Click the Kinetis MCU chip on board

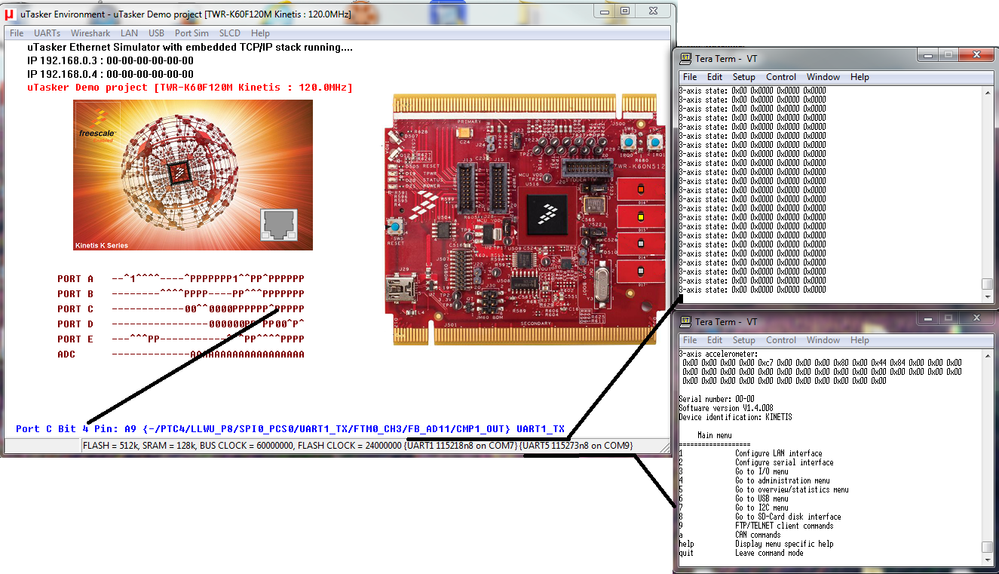[548, 215]
